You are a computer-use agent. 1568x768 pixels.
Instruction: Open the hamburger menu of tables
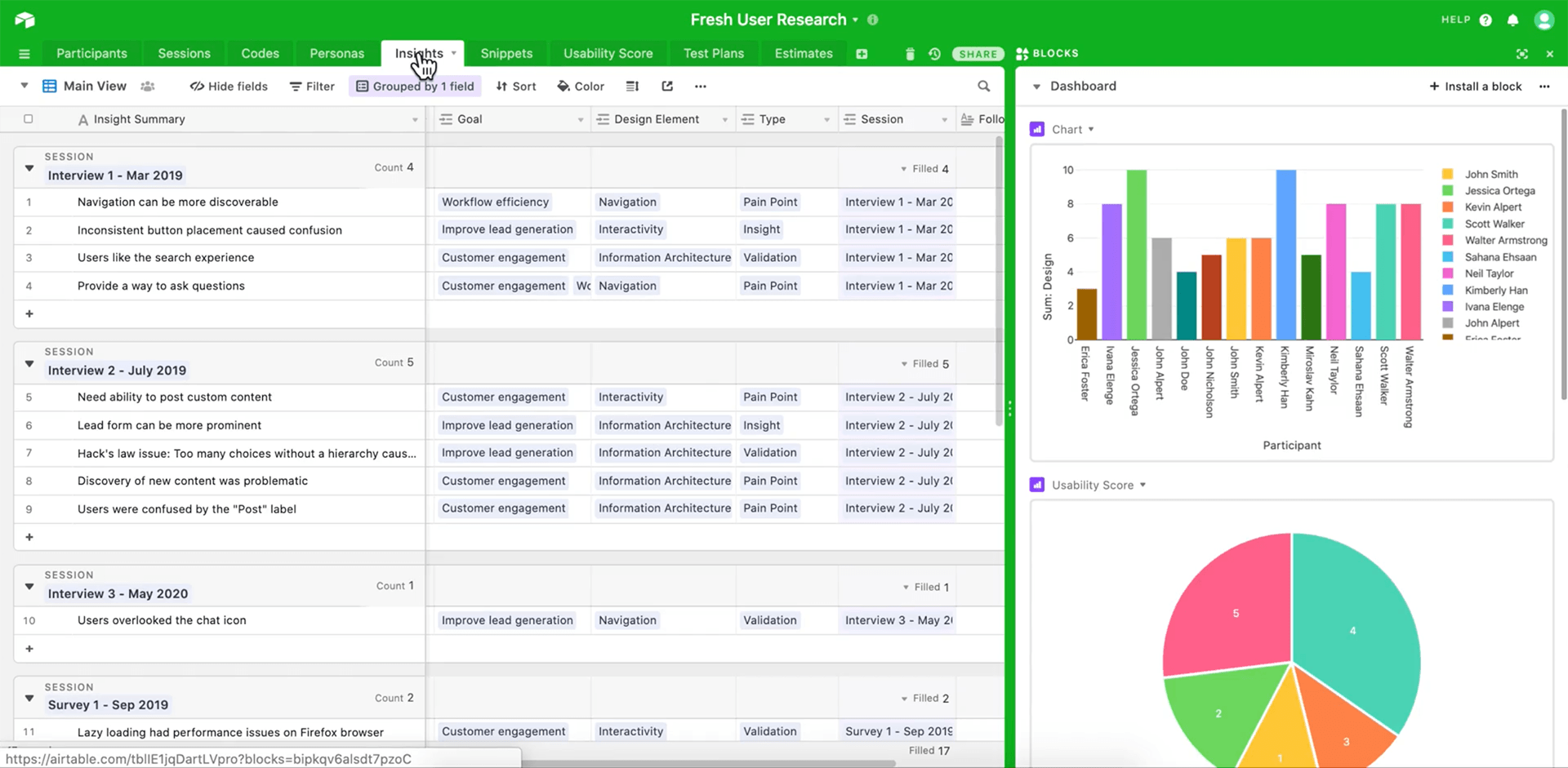[24, 54]
